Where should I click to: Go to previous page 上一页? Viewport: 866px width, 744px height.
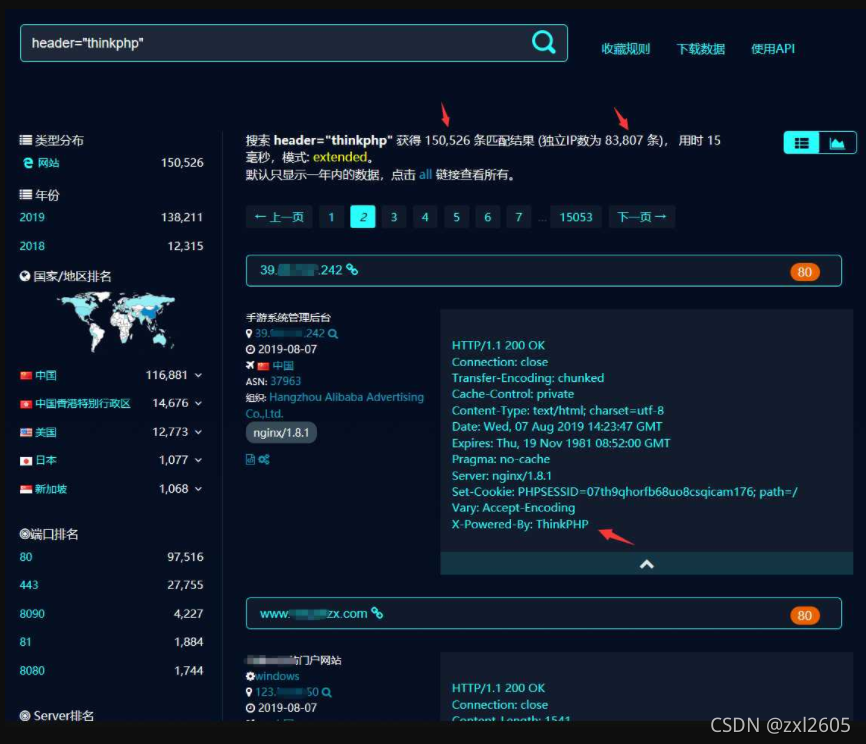click(279, 217)
